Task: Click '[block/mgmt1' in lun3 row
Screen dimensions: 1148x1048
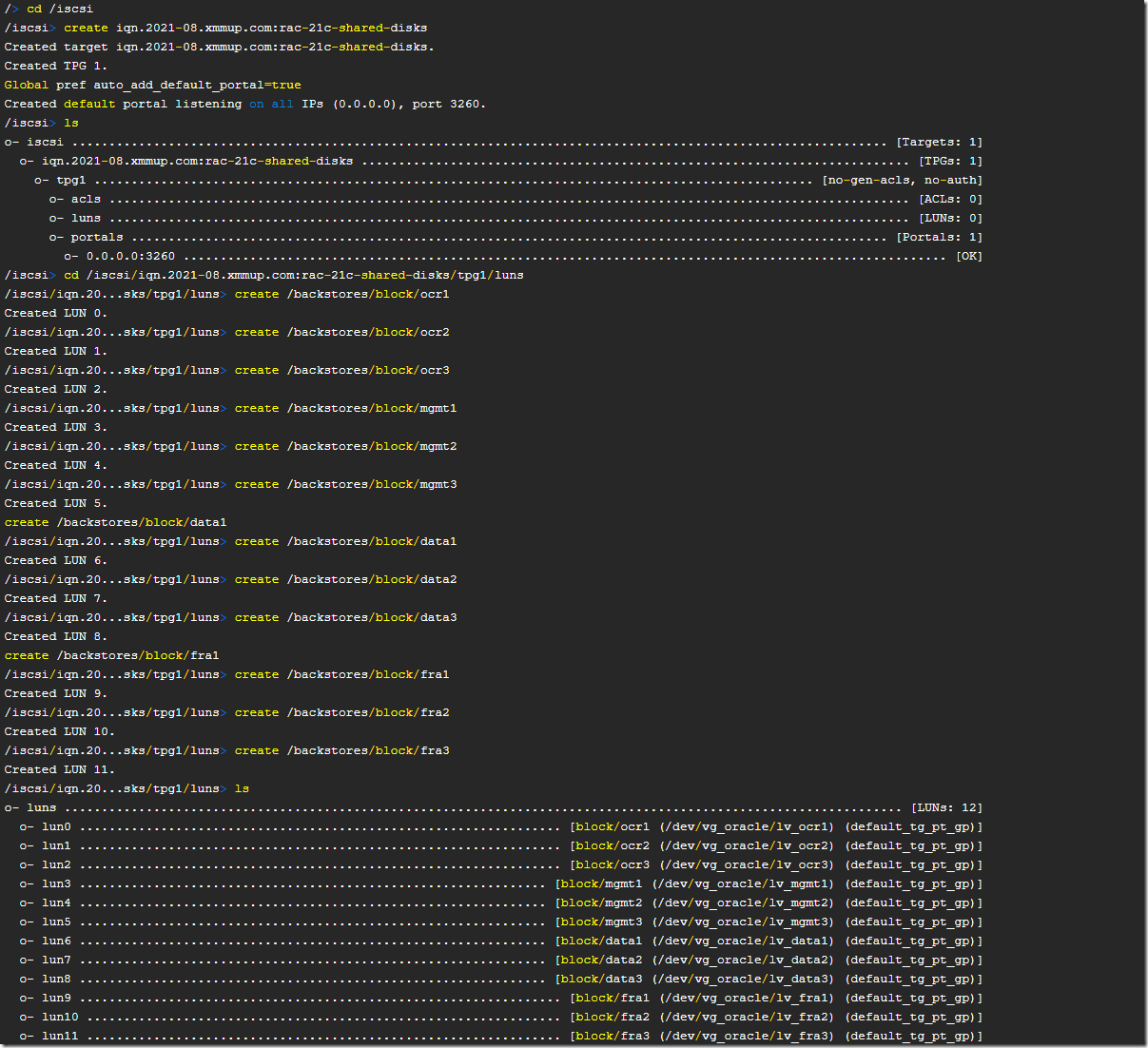Action: click(x=598, y=883)
